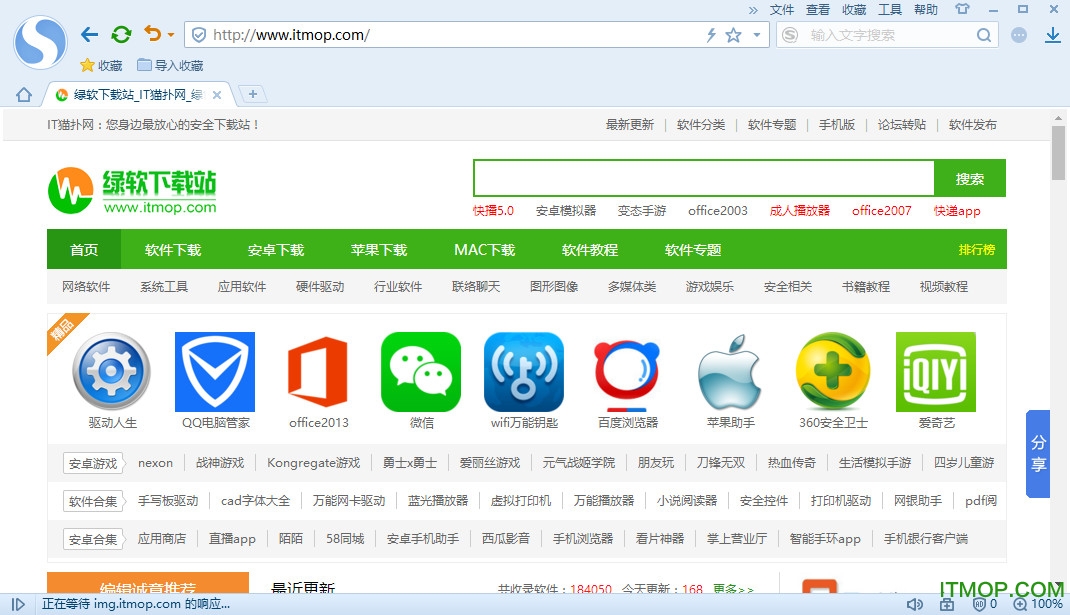Click the 绿软下载站 logo
The image size is (1070, 615).
tap(132, 190)
